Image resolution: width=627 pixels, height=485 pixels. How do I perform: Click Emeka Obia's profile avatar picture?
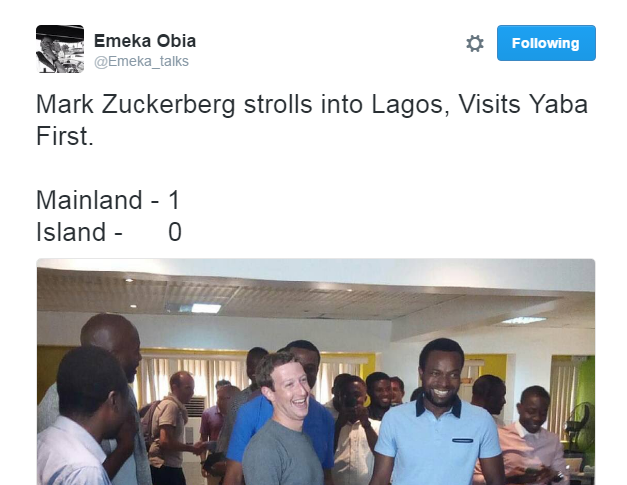[60, 49]
